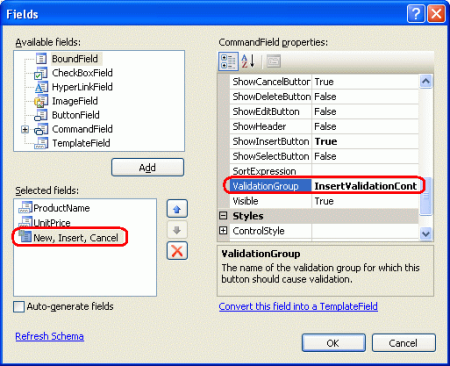Choose New, Insert, Cancel in selected fields
Screen dimensions: 450x366
tap(76, 238)
